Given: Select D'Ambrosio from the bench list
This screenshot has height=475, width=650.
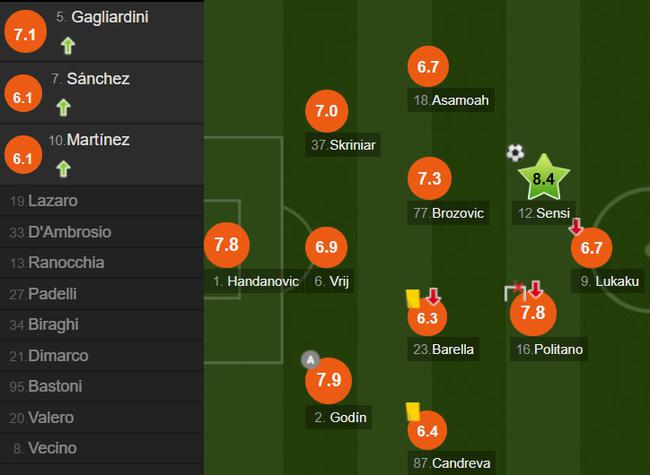Looking at the screenshot, I should 102,232.
